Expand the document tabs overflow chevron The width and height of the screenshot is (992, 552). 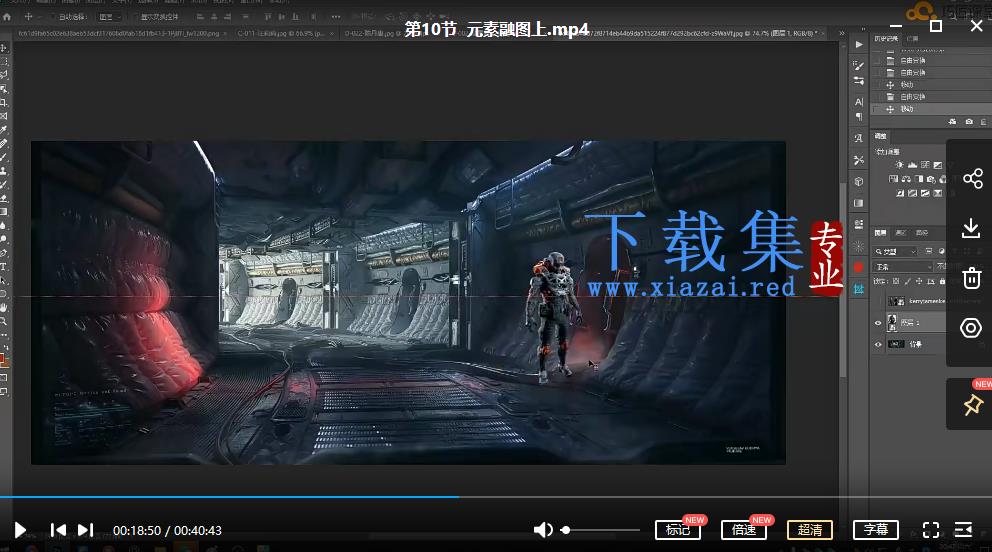coord(842,34)
